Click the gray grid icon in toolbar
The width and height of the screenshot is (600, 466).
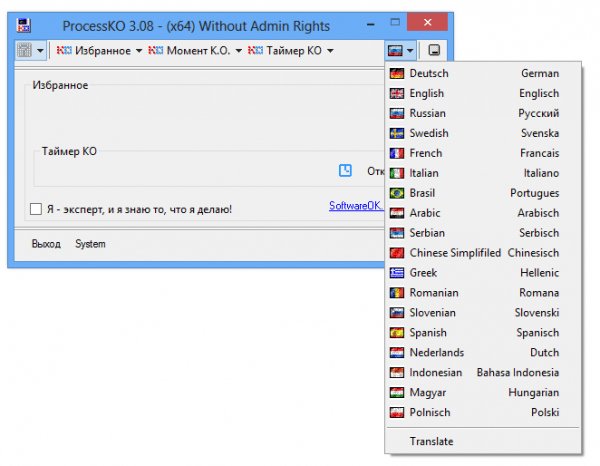pos(24,50)
